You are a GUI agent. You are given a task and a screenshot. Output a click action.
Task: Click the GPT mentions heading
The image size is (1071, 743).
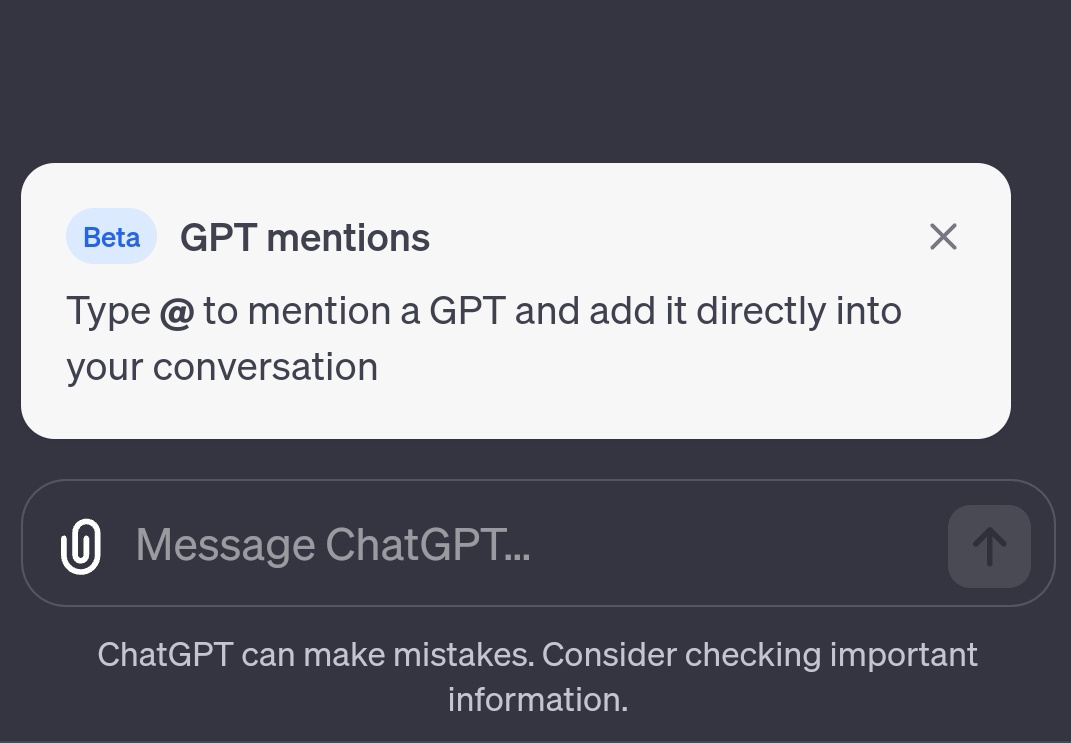[304, 236]
